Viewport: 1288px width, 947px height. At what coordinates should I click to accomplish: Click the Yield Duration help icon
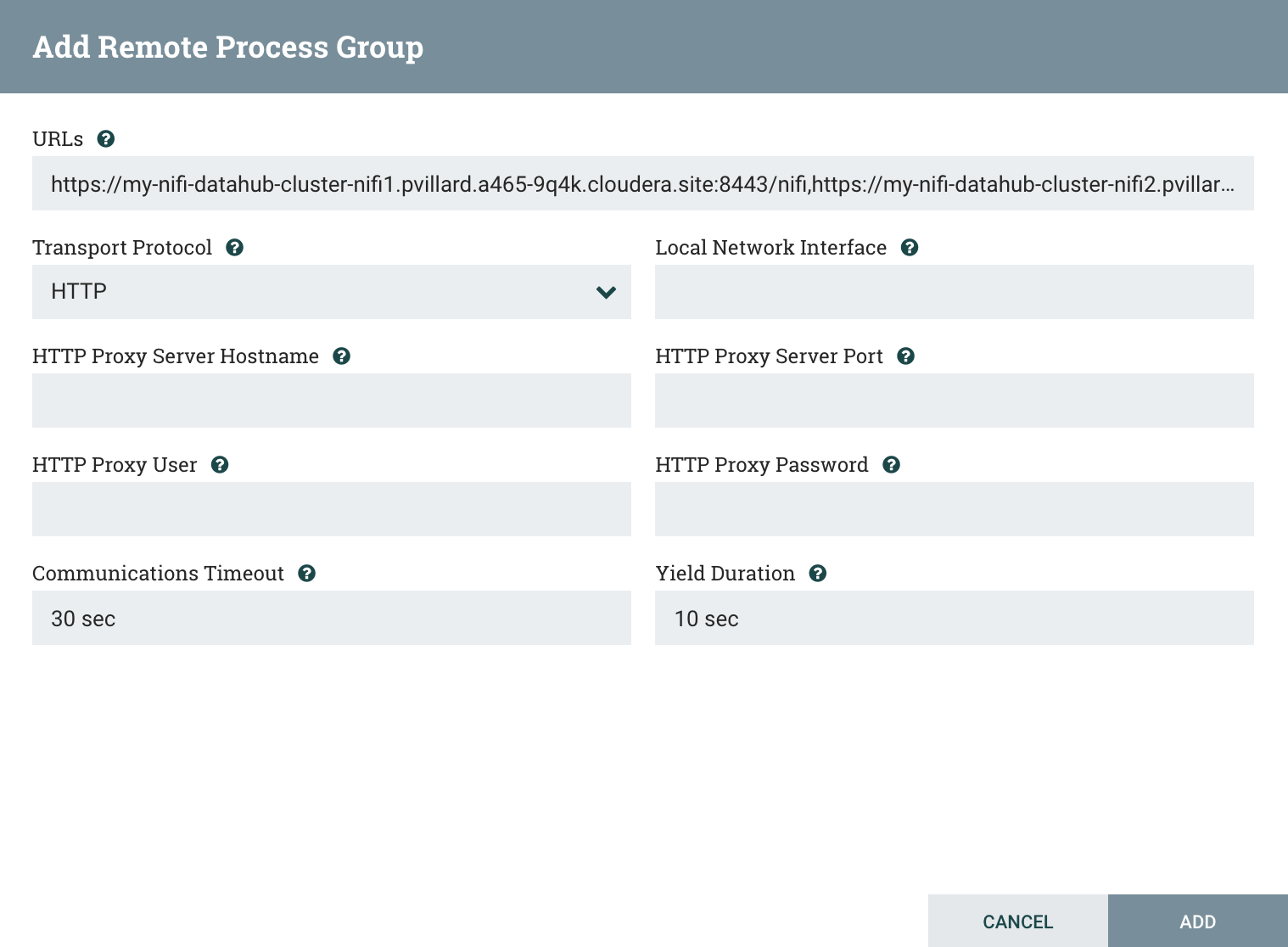click(x=817, y=573)
